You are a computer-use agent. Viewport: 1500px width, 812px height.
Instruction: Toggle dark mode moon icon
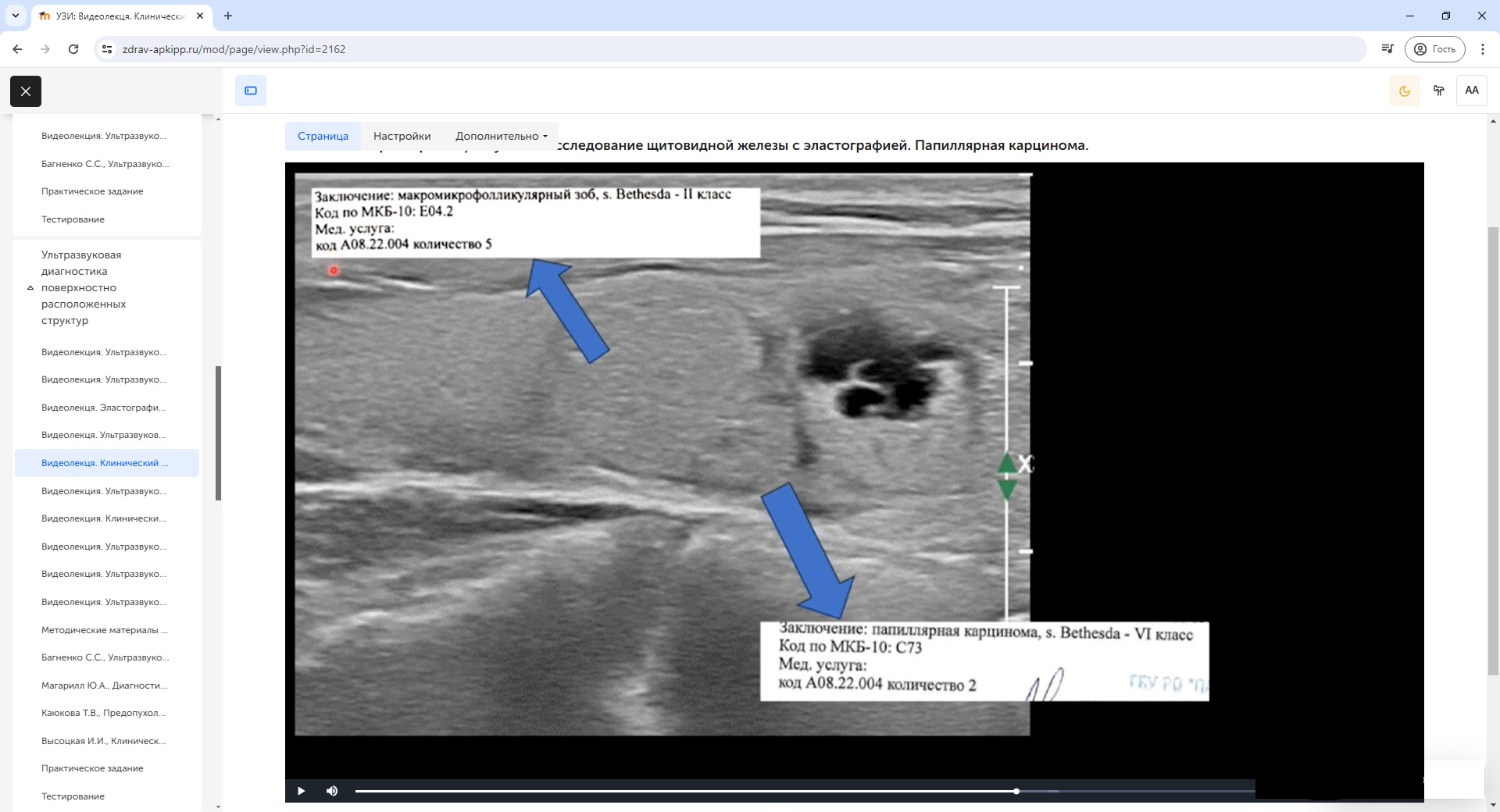point(1404,91)
